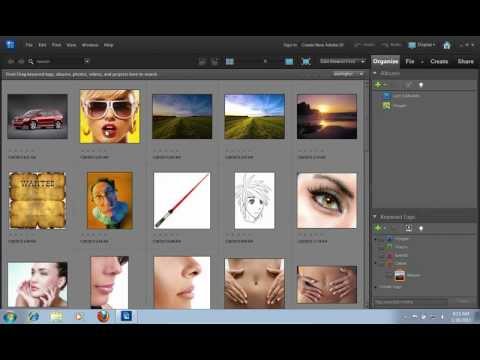480x360 pixels.
Task: Collapse the Albums panel triangle
Action: (x=375, y=73)
